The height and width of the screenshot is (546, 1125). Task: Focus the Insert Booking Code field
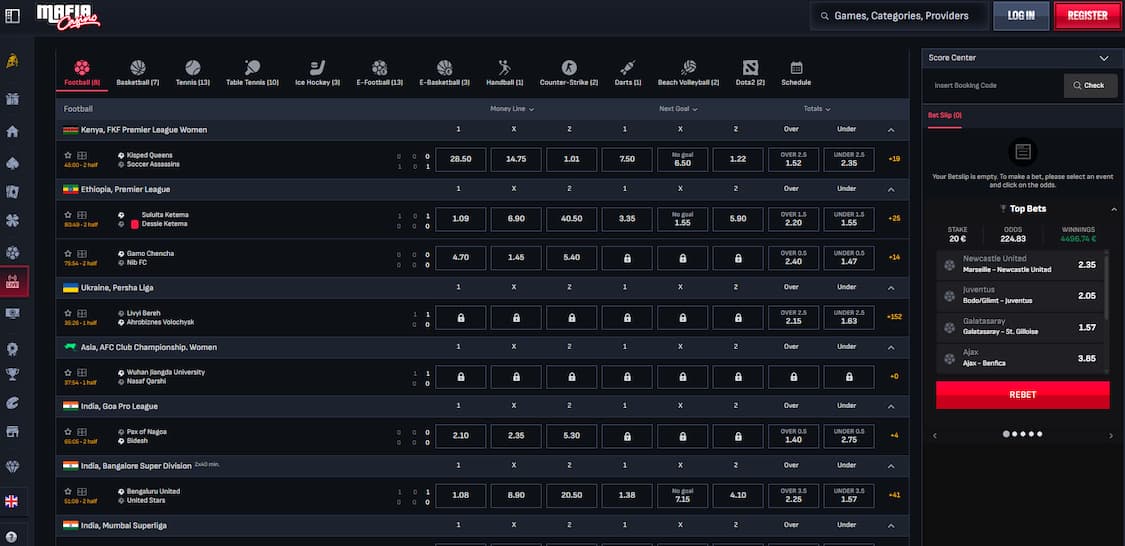[995, 85]
